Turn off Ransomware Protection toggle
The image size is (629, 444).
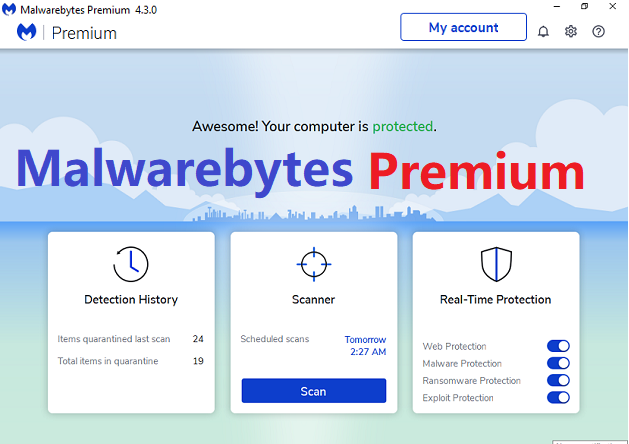click(558, 380)
